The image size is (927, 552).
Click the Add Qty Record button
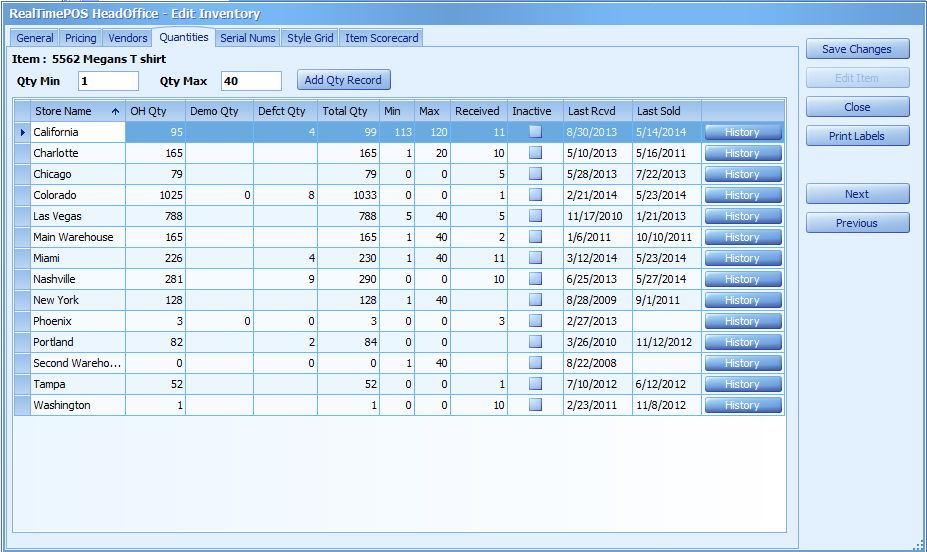click(x=343, y=80)
